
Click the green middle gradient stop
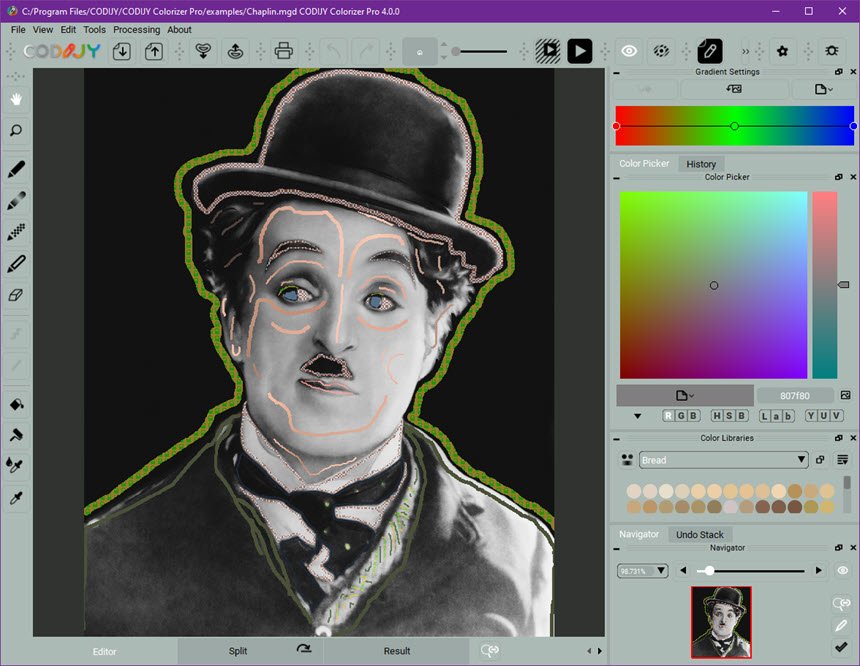pos(734,126)
